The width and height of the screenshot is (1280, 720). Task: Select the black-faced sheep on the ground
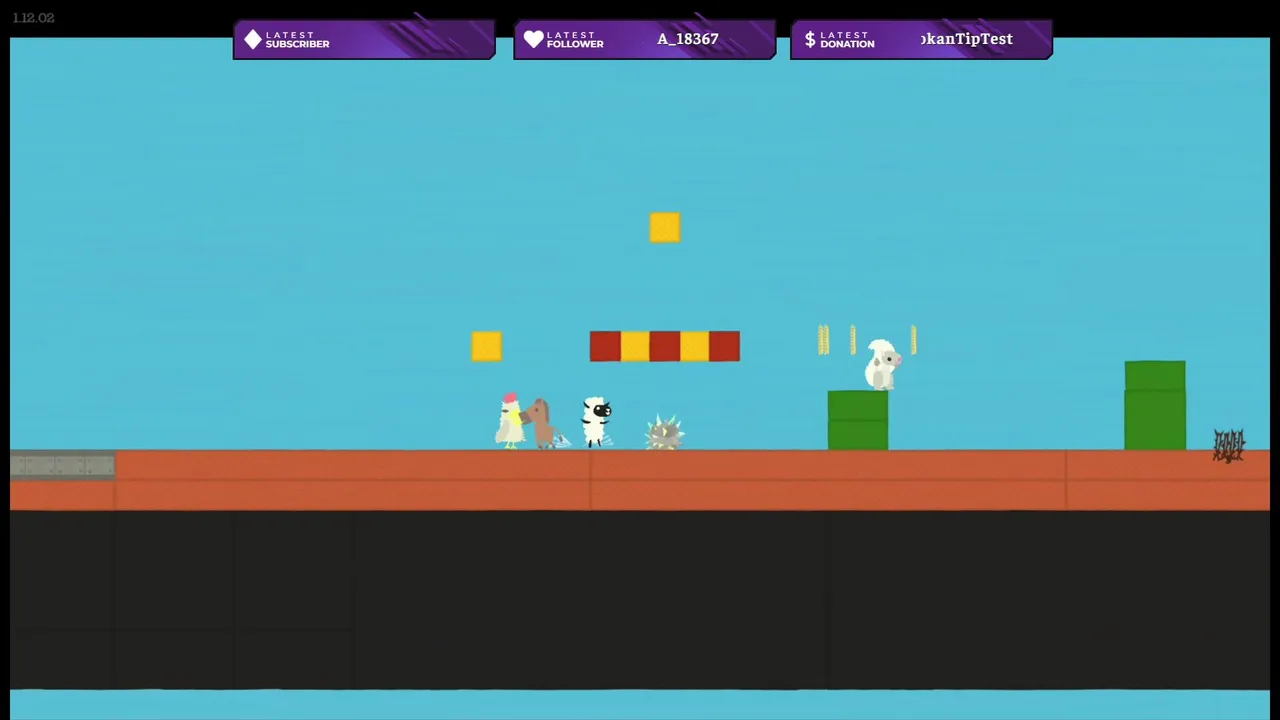(x=597, y=421)
